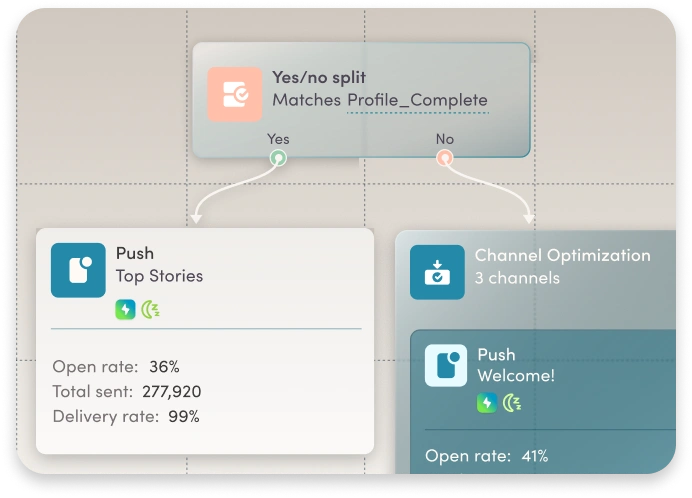Select the Yes/no split title
Image resolution: width=692 pixels, height=498 pixels.
click(x=317, y=77)
